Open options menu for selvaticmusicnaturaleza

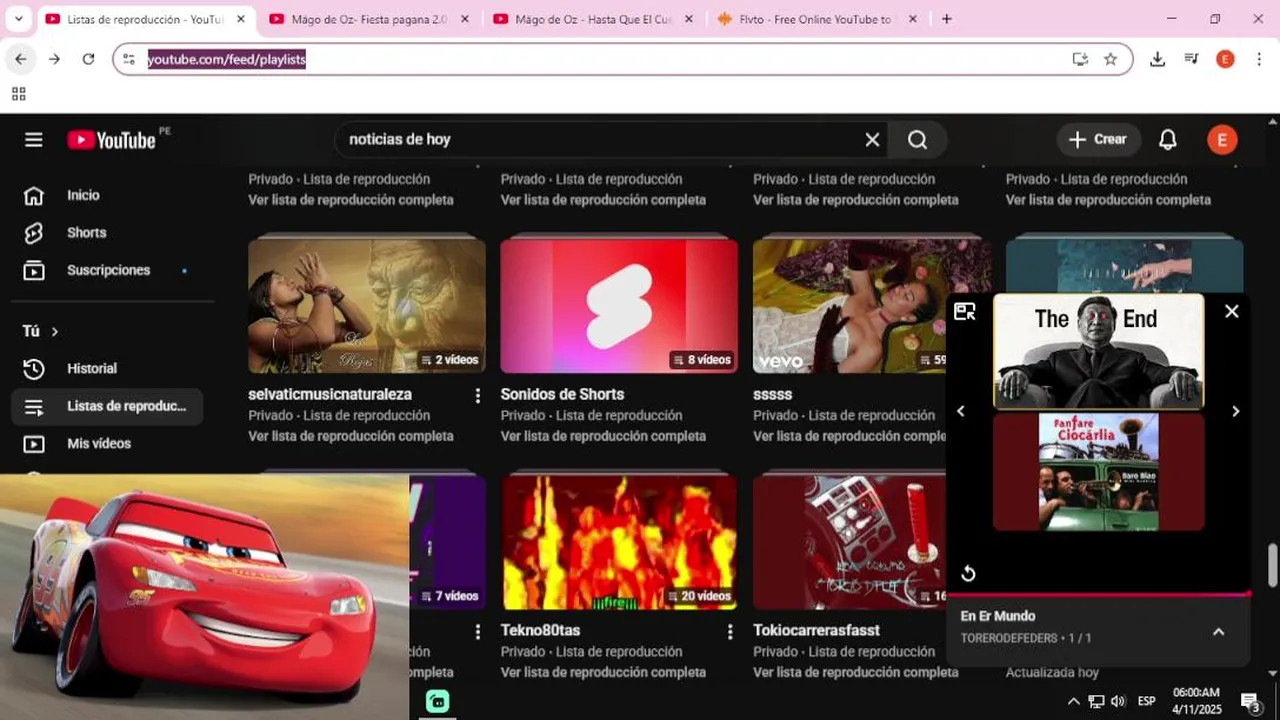478,396
